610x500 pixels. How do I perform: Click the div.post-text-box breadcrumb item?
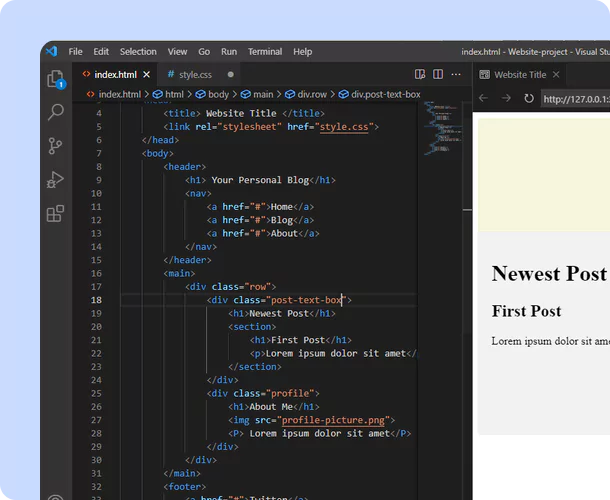point(385,94)
